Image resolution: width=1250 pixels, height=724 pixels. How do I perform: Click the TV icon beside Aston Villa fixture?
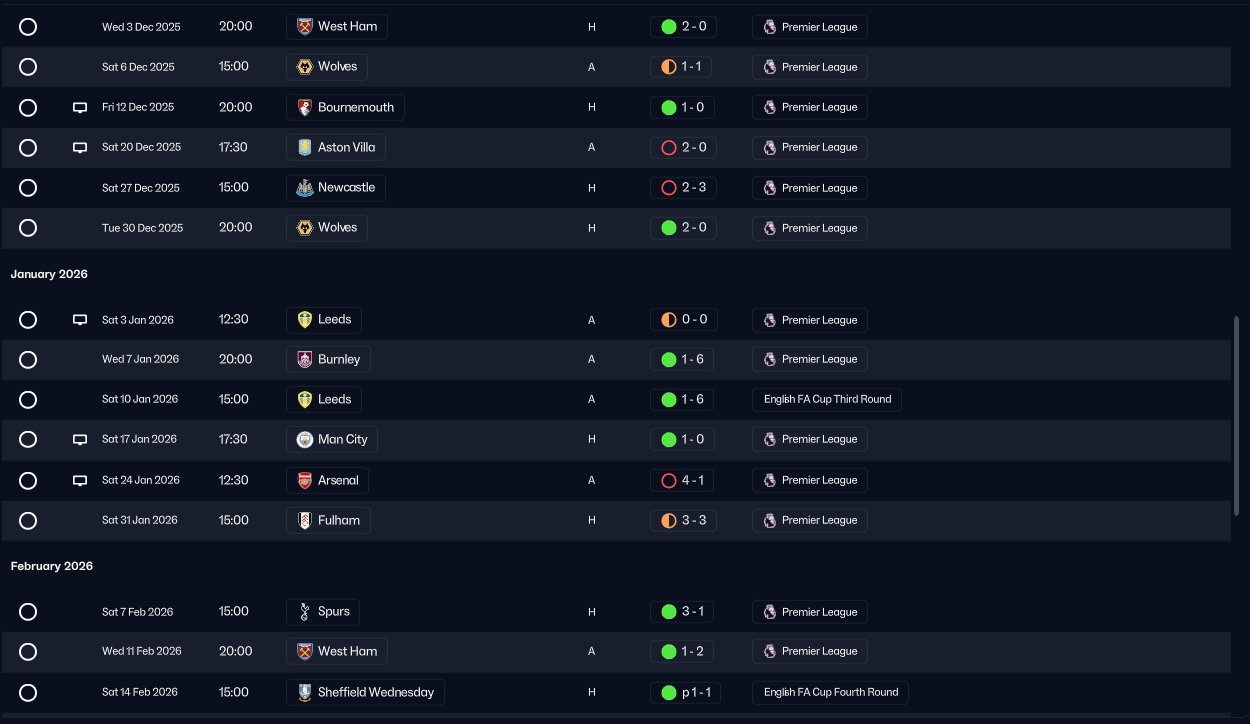coord(80,148)
